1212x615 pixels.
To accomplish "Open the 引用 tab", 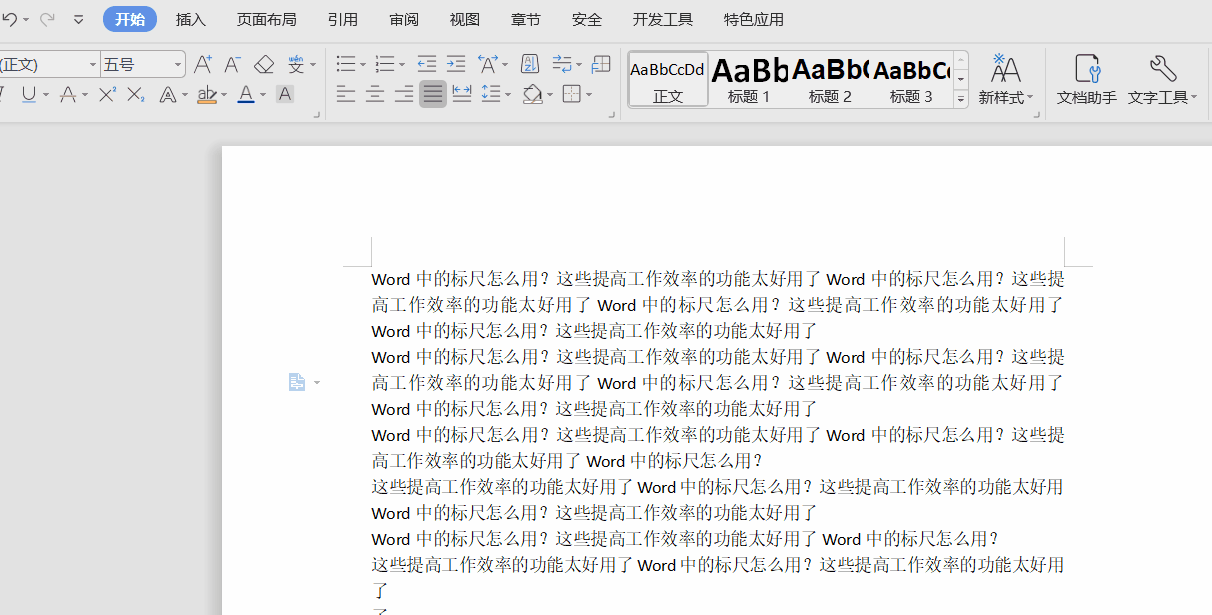I will click(343, 19).
